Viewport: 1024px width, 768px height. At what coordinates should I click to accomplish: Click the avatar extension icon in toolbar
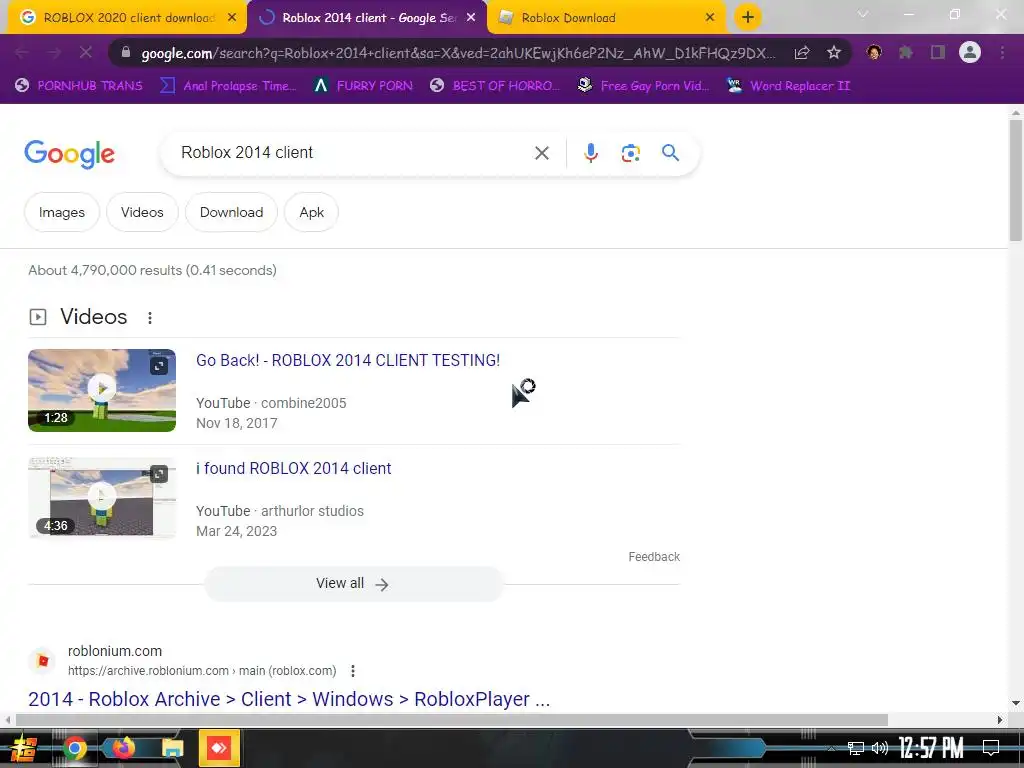tap(874, 52)
